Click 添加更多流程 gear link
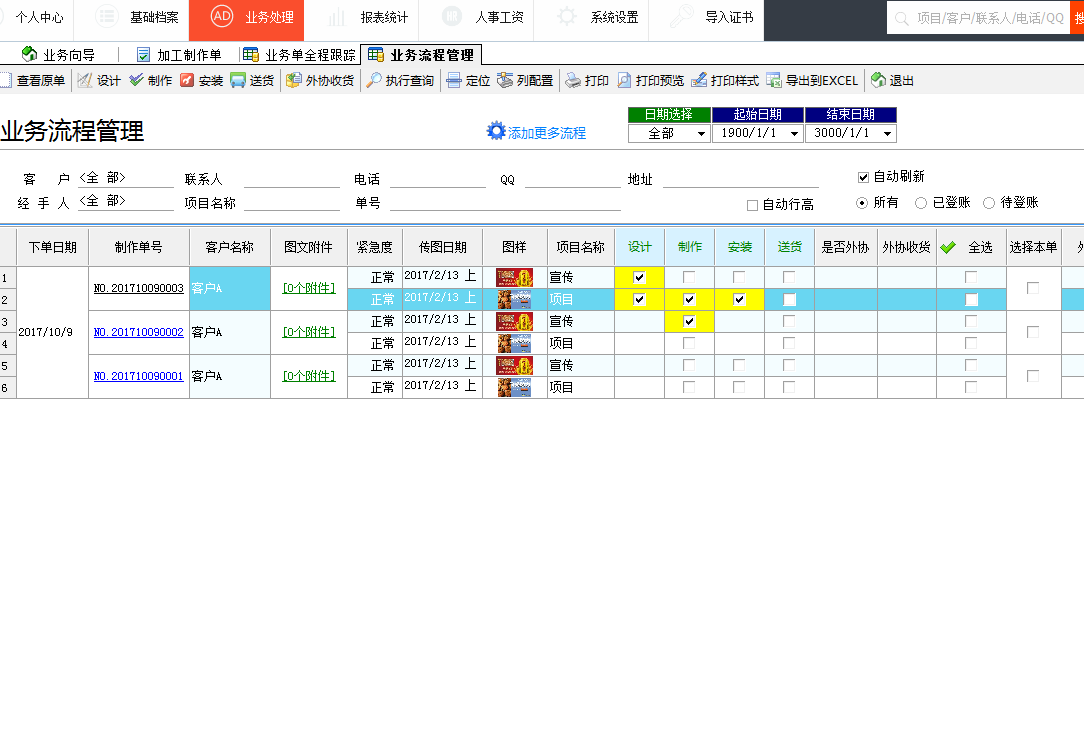The height and width of the screenshot is (734, 1084). click(497, 132)
